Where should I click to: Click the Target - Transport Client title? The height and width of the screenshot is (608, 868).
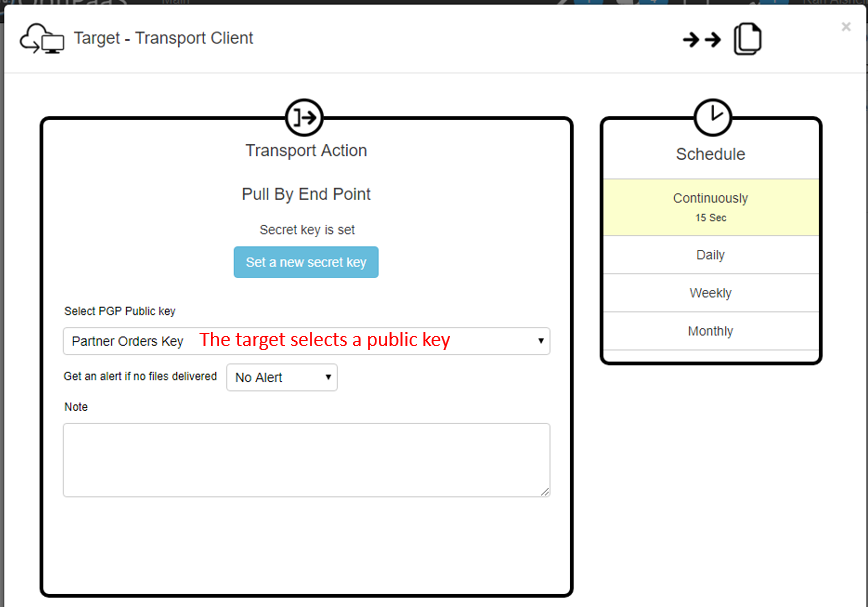(x=164, y=39)
